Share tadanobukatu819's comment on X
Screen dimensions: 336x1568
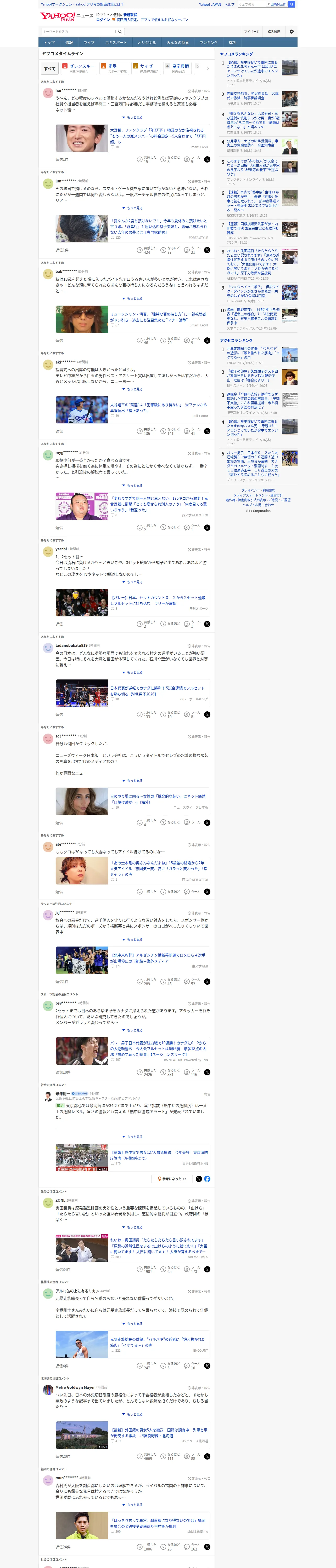(x=207, y=714)
